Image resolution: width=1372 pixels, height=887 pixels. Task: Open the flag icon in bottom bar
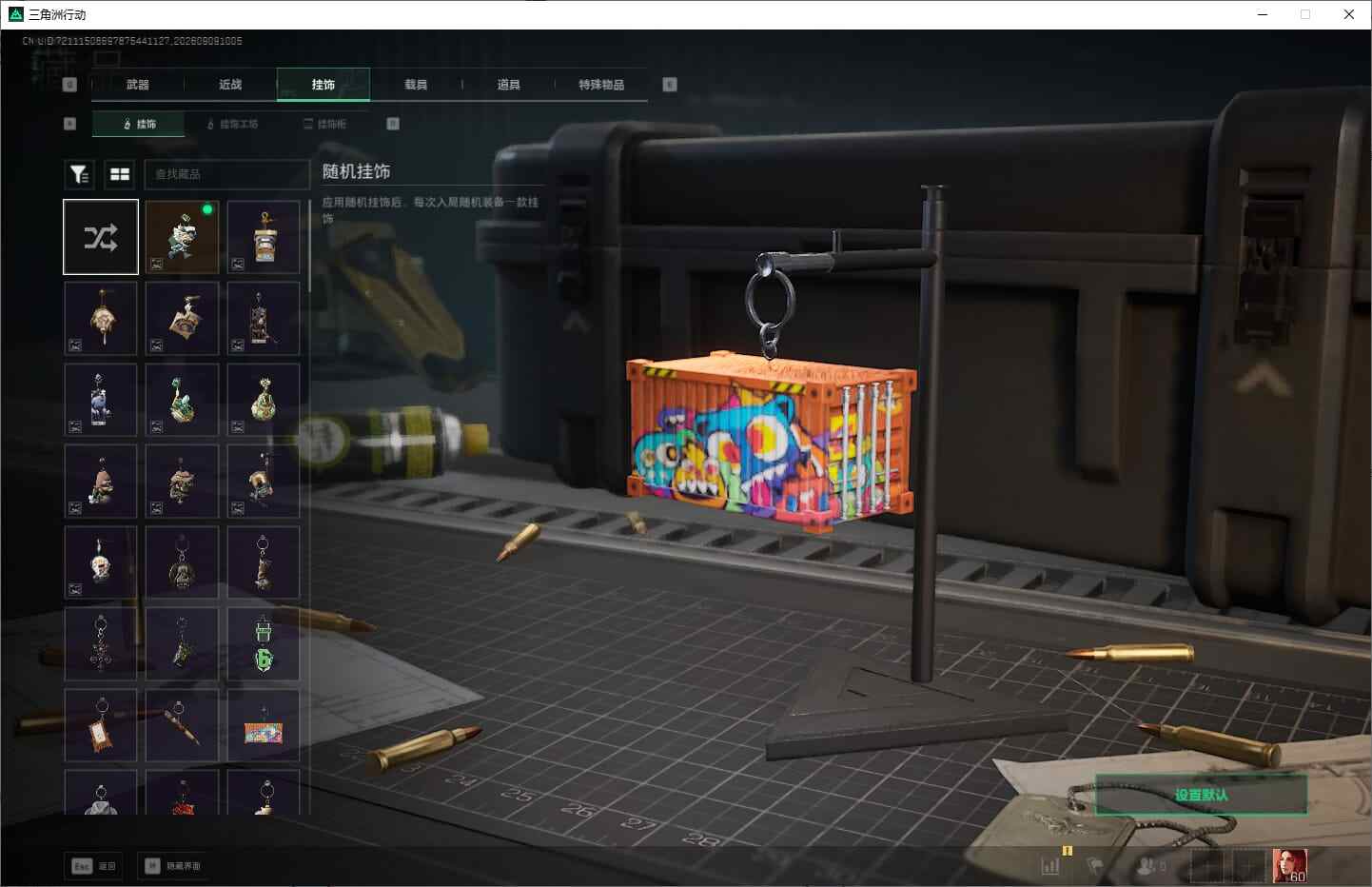click(1095, 866)
